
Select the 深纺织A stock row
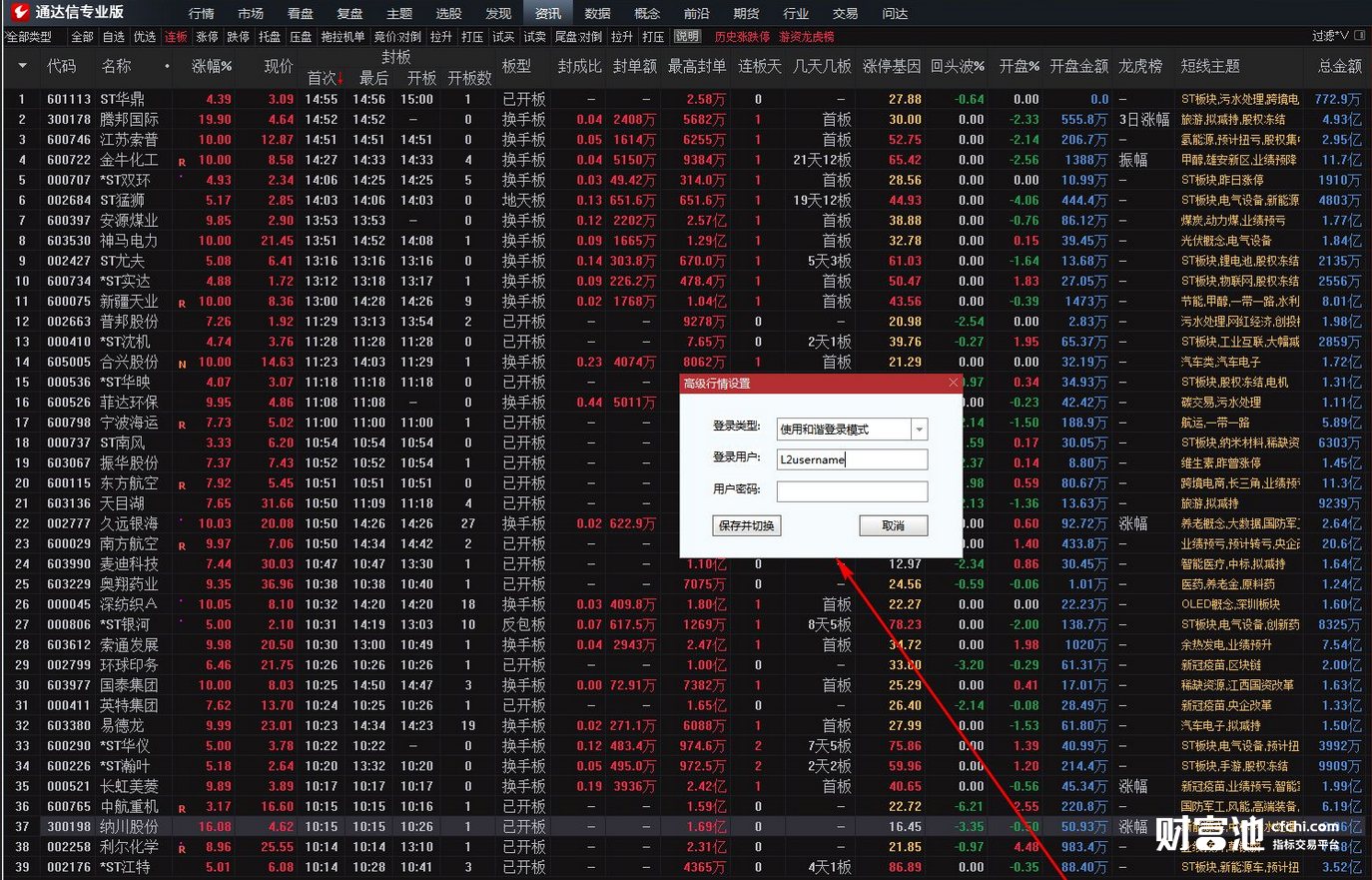pos(686,604)
